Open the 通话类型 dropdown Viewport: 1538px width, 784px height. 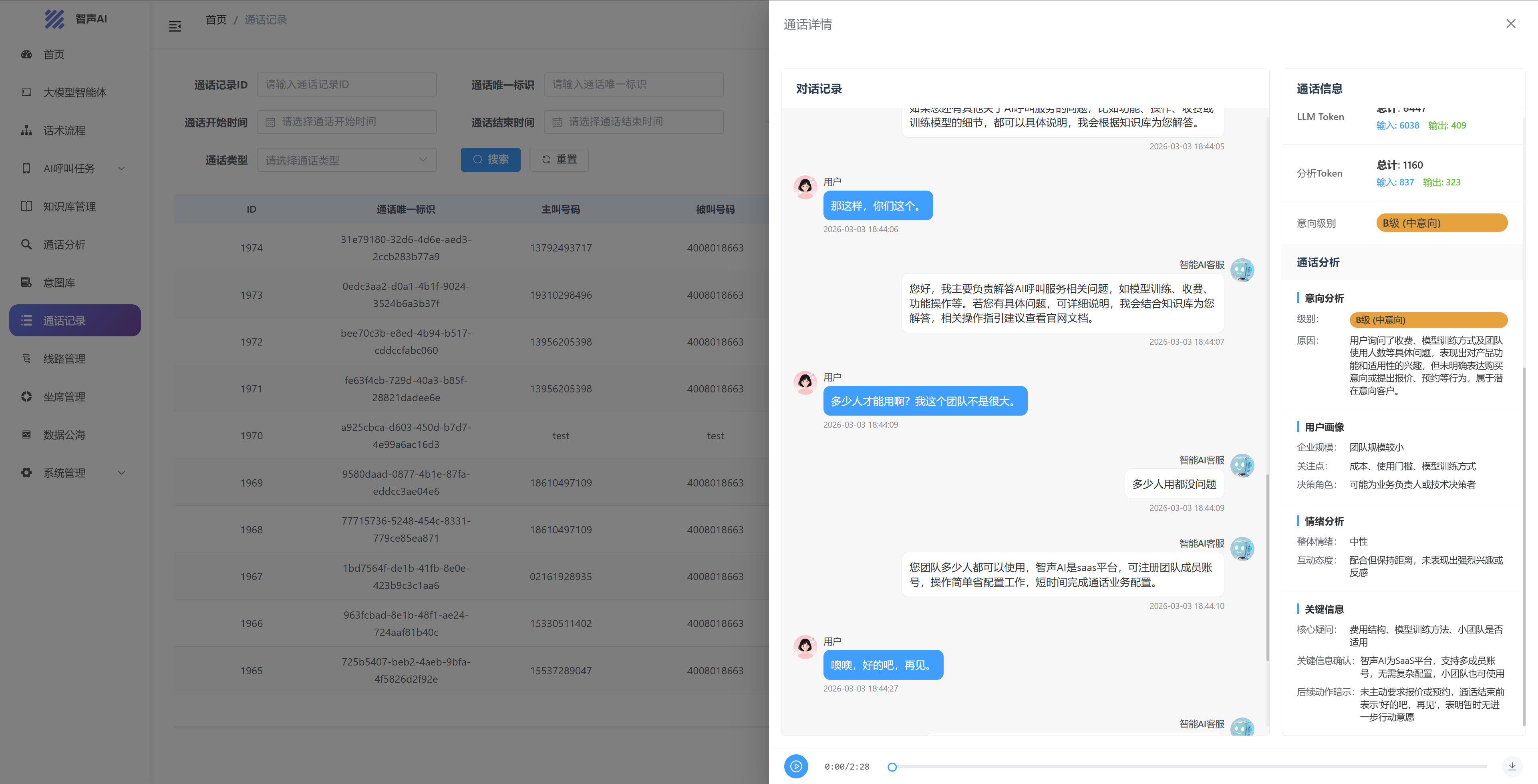point(346,160)
